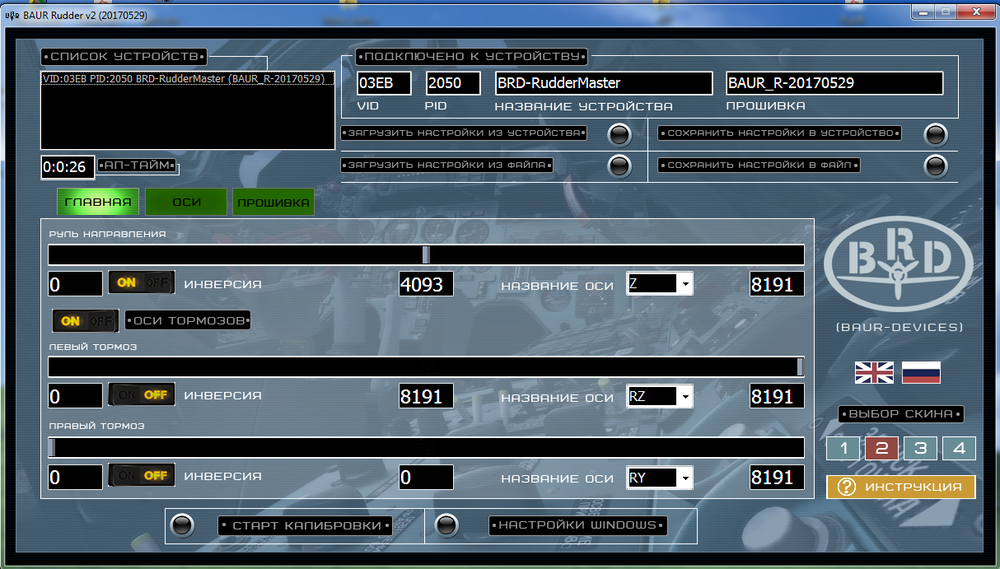Select skin number 1

pos(844,448)
